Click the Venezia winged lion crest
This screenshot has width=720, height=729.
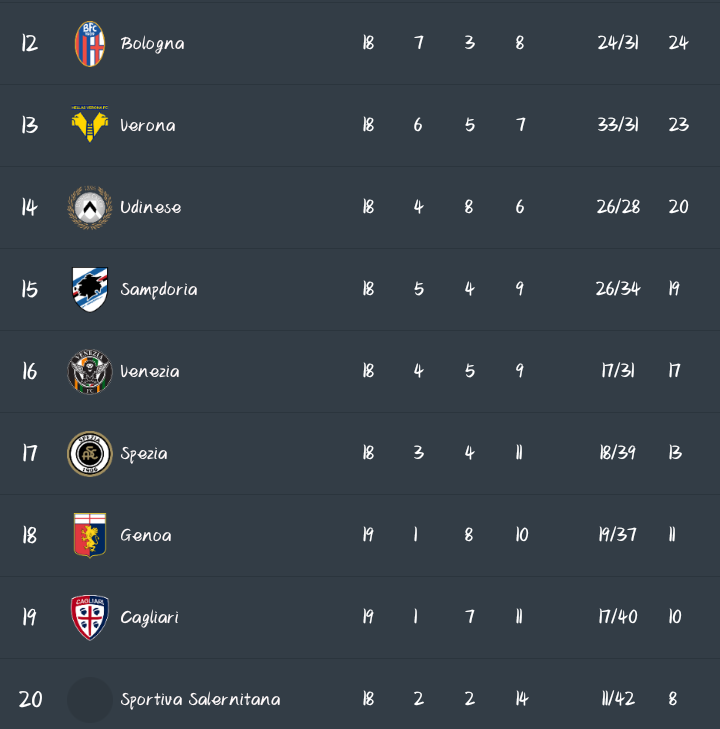[90, 372]
